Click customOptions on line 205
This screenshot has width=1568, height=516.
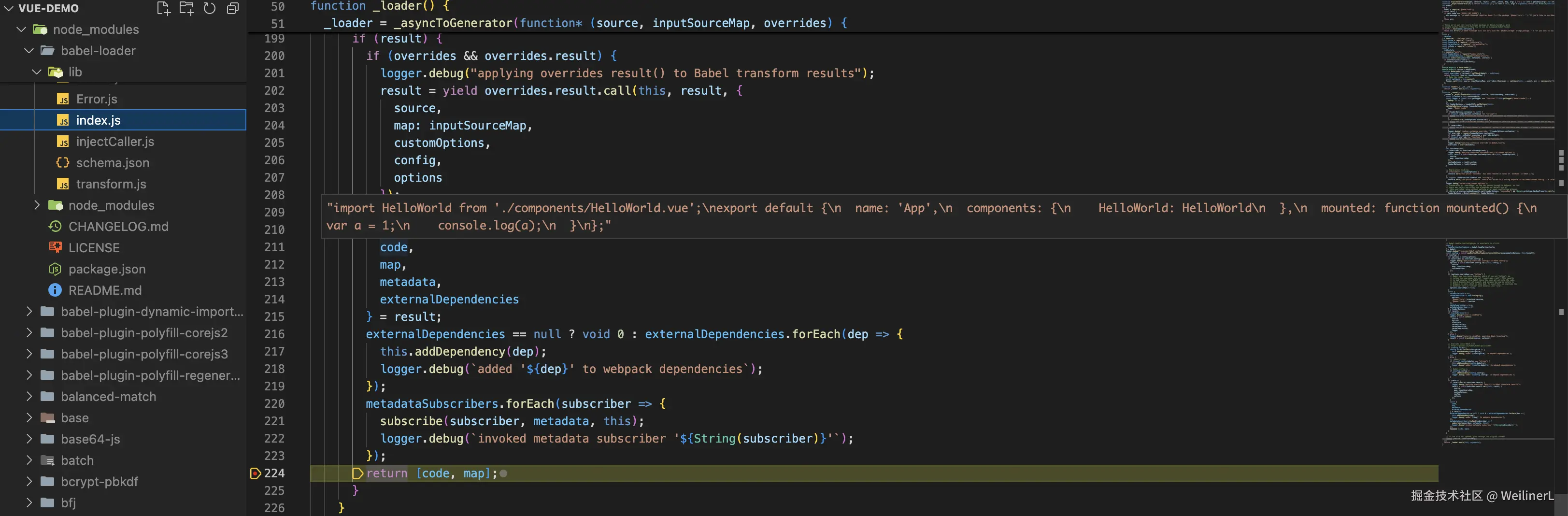[439, 143]
